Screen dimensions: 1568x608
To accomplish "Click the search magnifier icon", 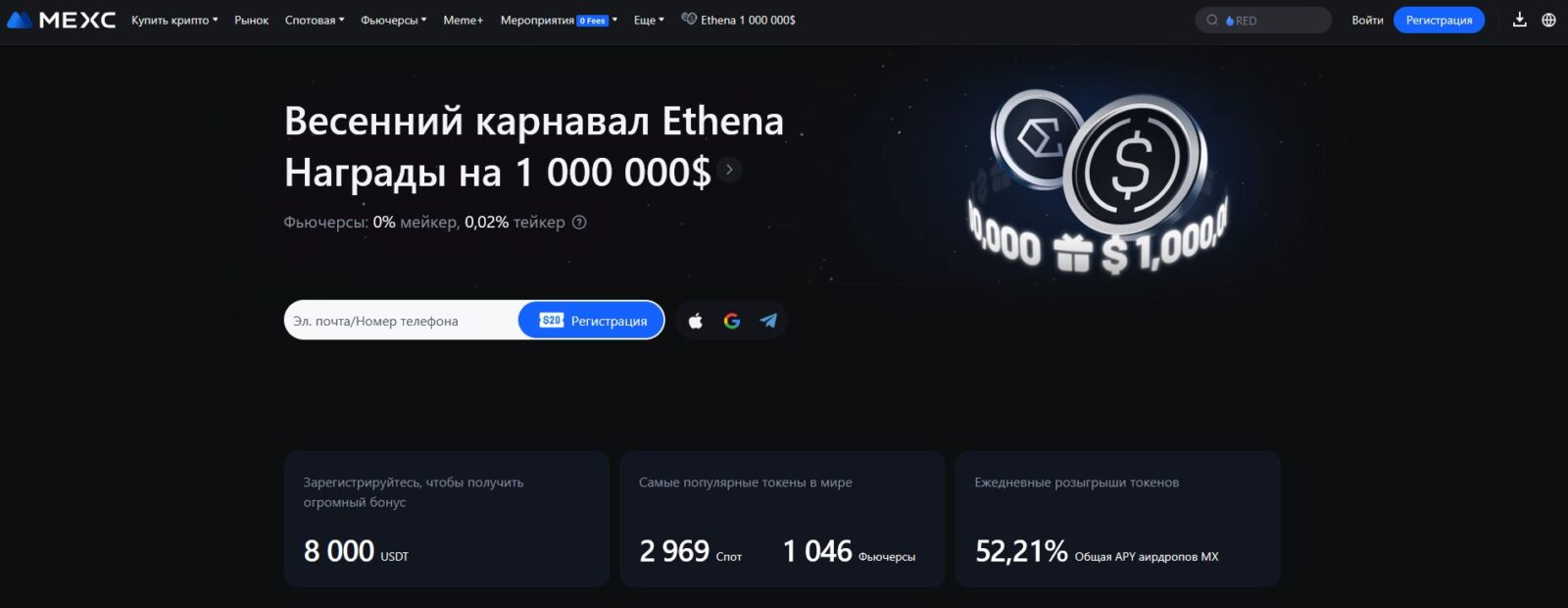I will point(1212,20).
